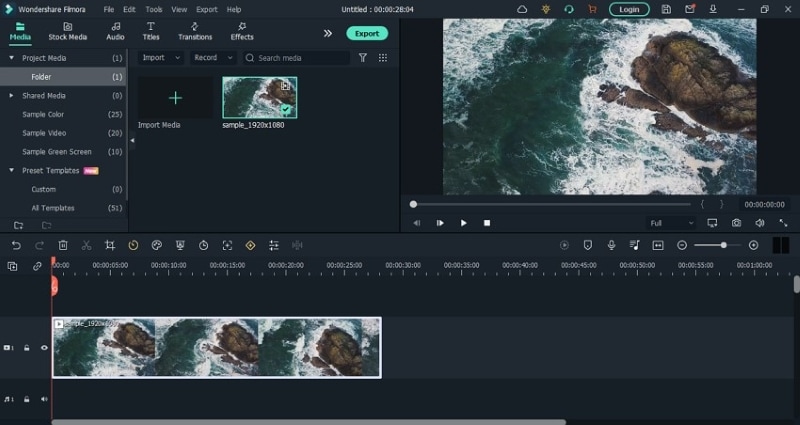Open the File menu
The height and width of the screenshot is (425, 800).
[x=109, y=9]
